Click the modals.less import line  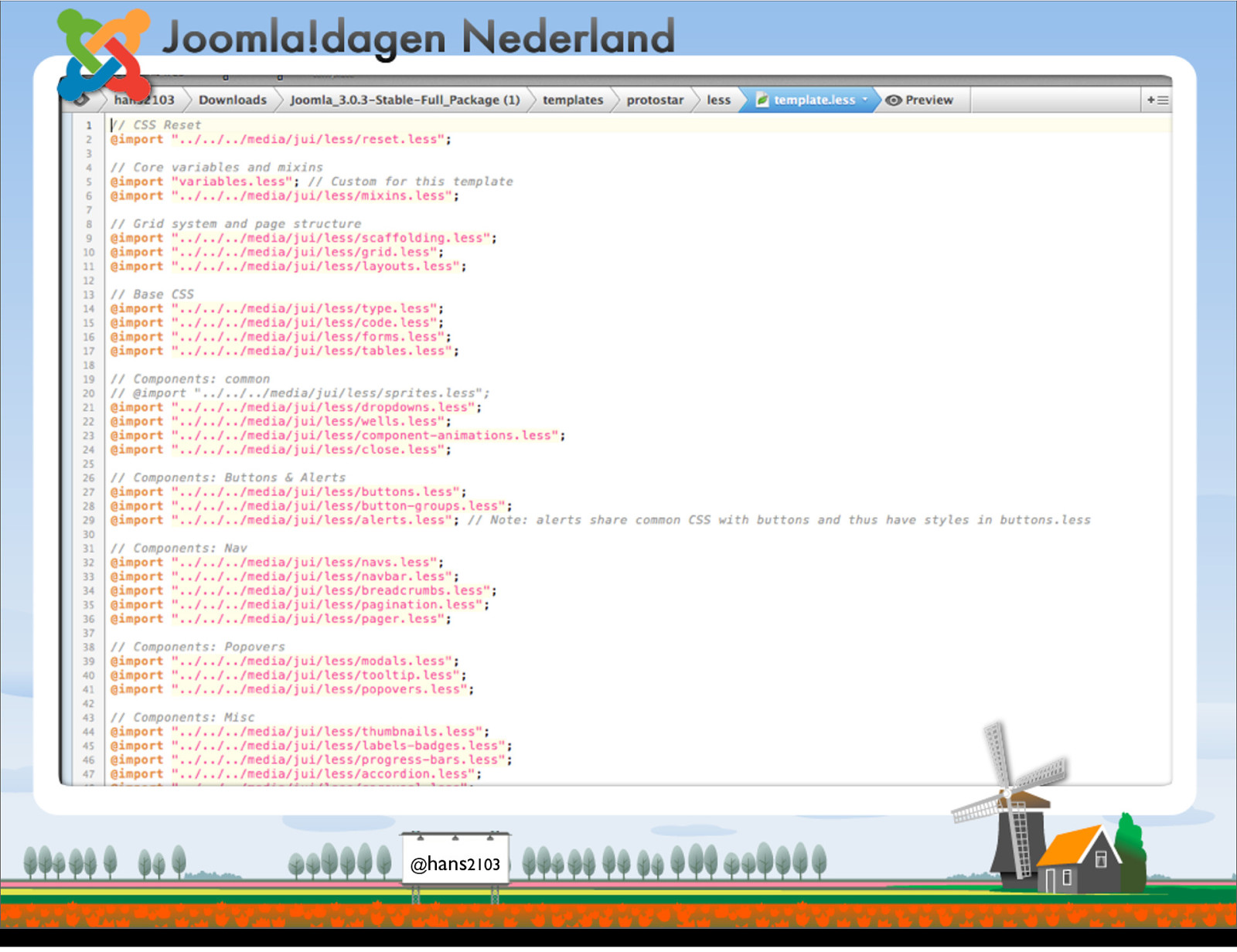pos(285,661)
